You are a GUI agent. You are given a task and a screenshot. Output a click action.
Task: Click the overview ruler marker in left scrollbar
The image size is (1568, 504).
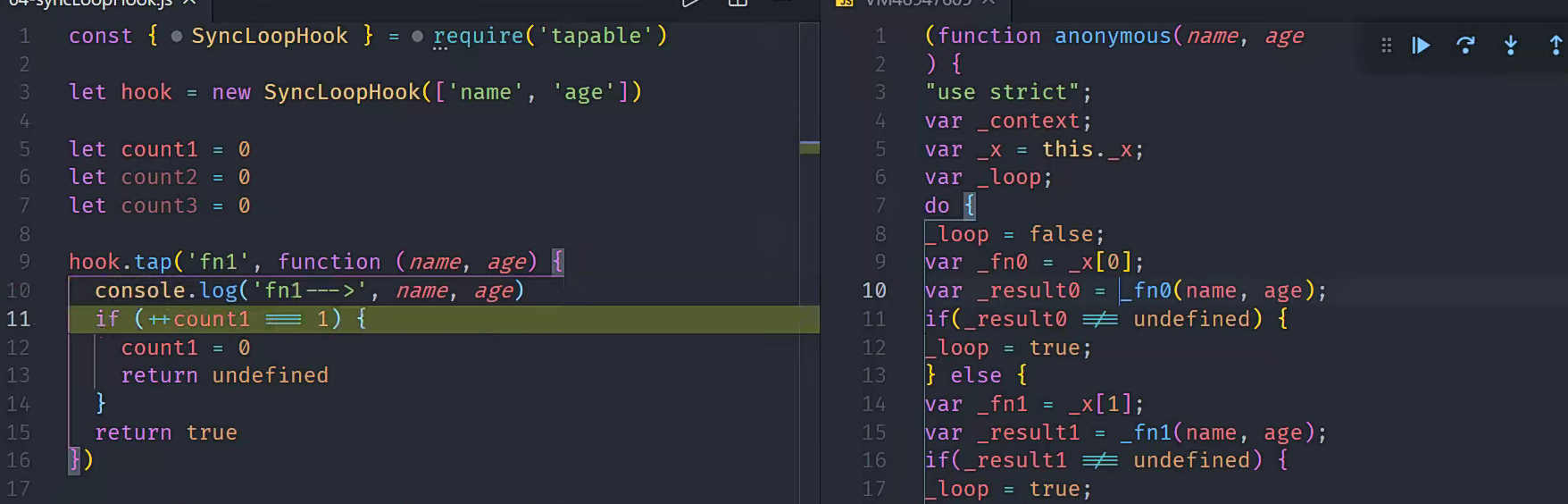pyautogui.click(x=809, y=147)
